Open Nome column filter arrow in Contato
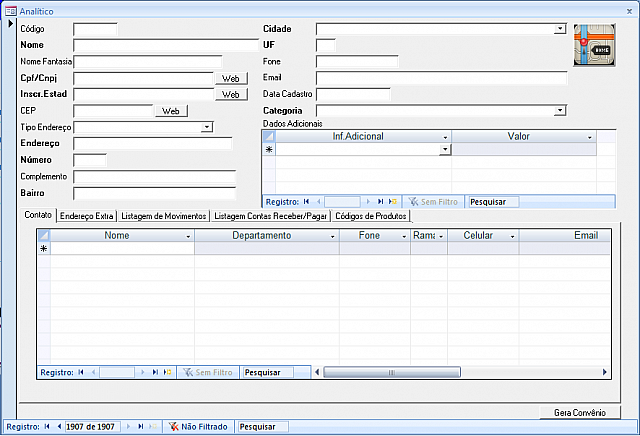 (188, 236)
